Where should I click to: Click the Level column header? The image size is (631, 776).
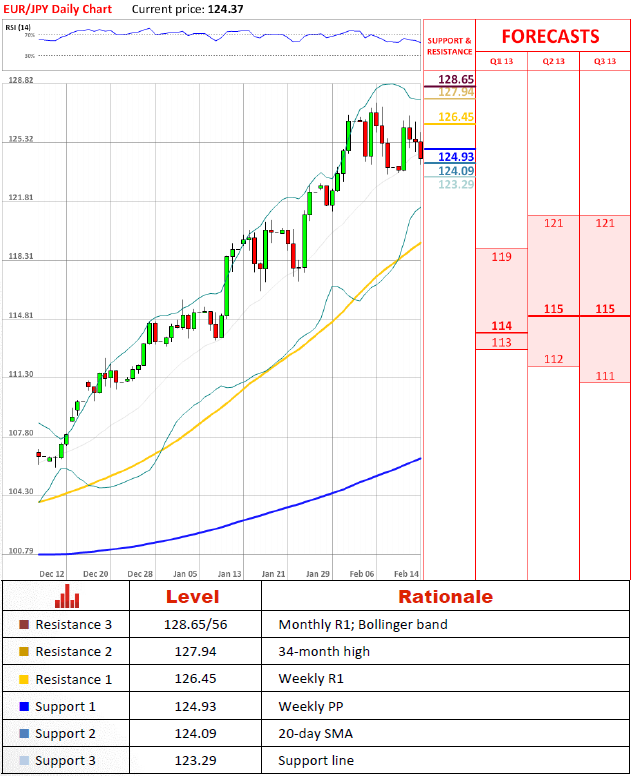point(193,597)
